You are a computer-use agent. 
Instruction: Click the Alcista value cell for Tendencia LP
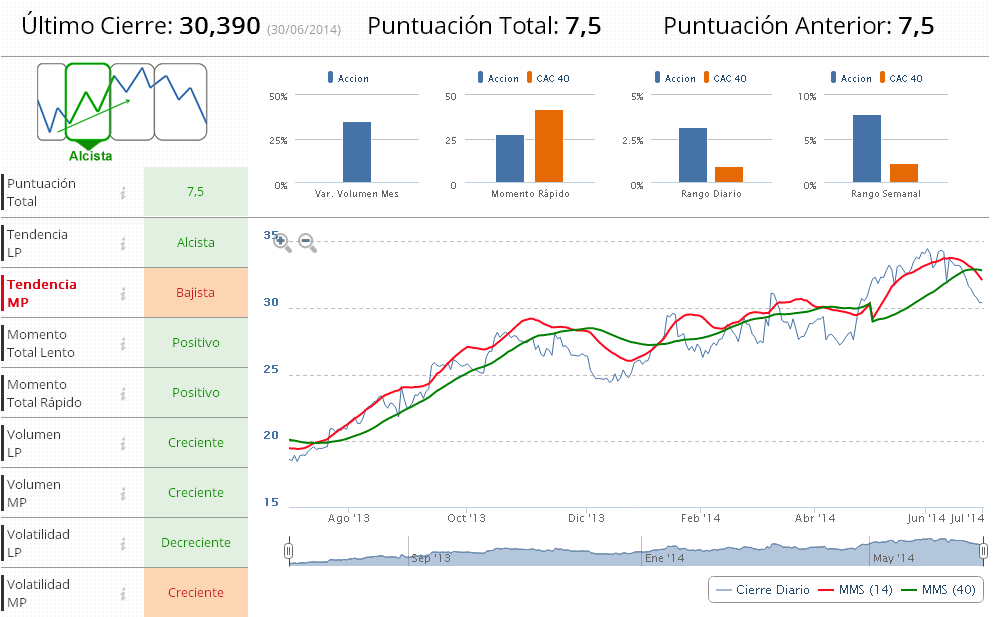(196, 242)
